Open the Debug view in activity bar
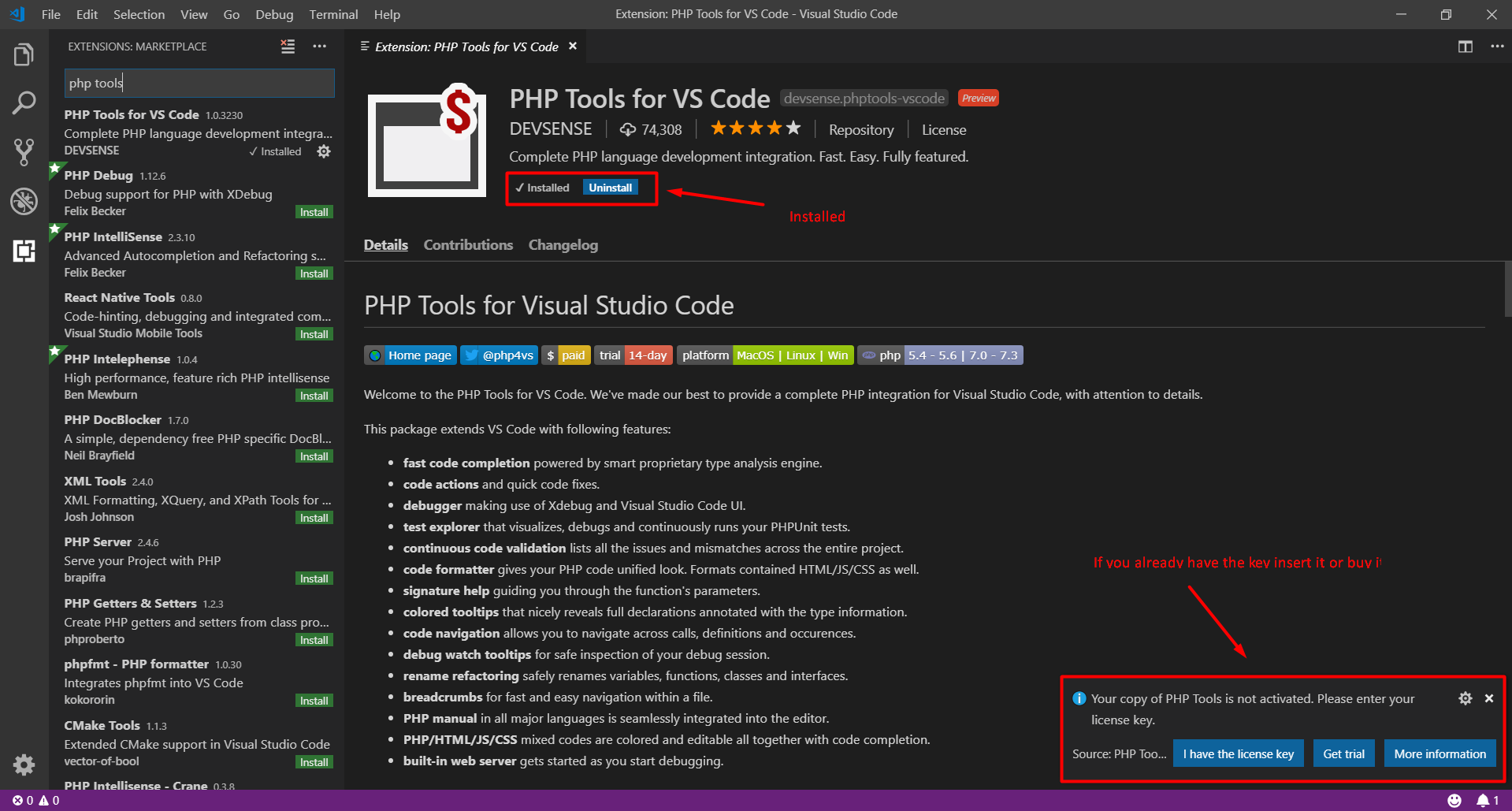 coord(24,201)
